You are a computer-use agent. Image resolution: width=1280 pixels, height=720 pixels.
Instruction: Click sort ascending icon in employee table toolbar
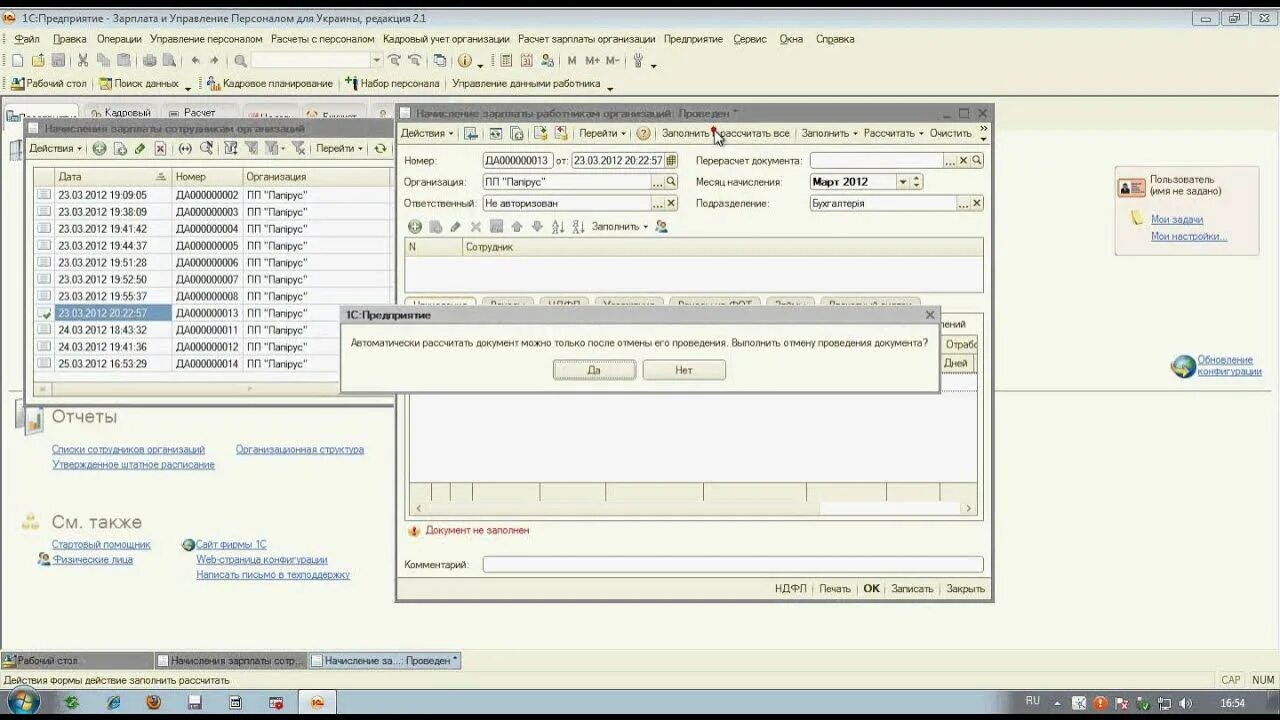[558, 227]
